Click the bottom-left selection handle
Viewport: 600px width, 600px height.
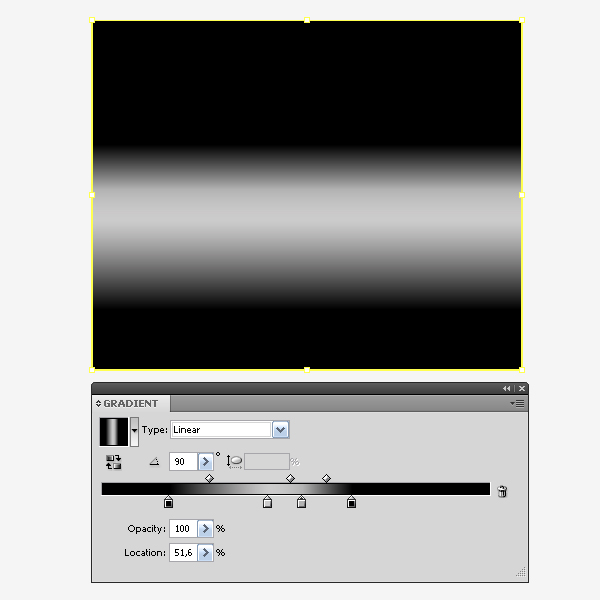coord(92,370)
